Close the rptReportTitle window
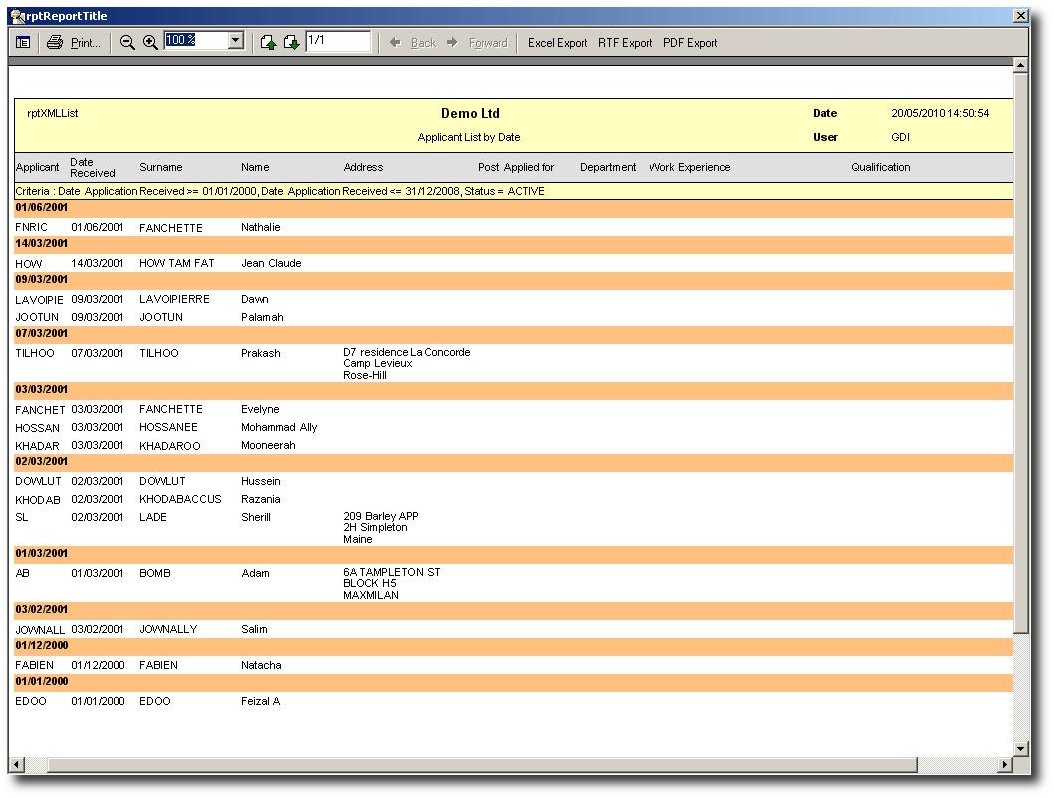This screenshot has height=798, width=1054. point(1020,16)
